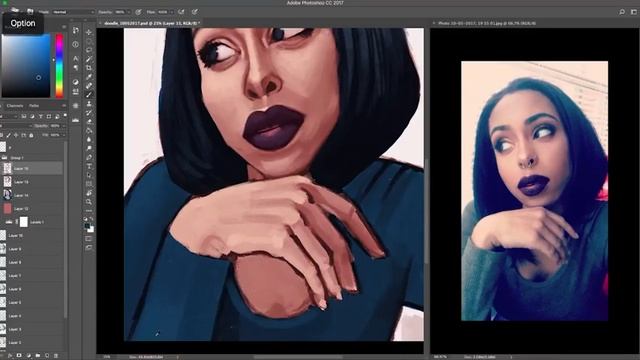Open the Layers panel flyout menu
640x360 pixels.
tap(64, 106)
